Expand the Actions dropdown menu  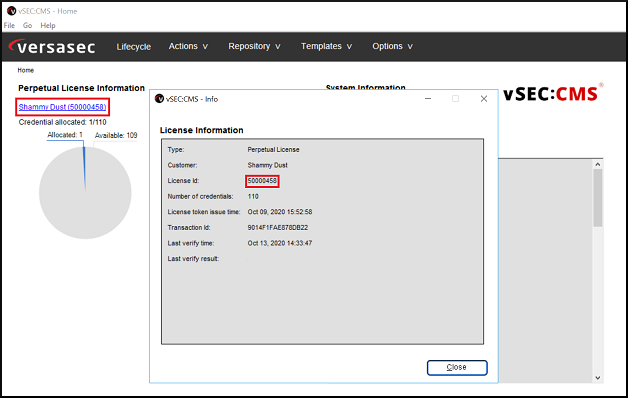pyautogui.click(x=188, y=46)
